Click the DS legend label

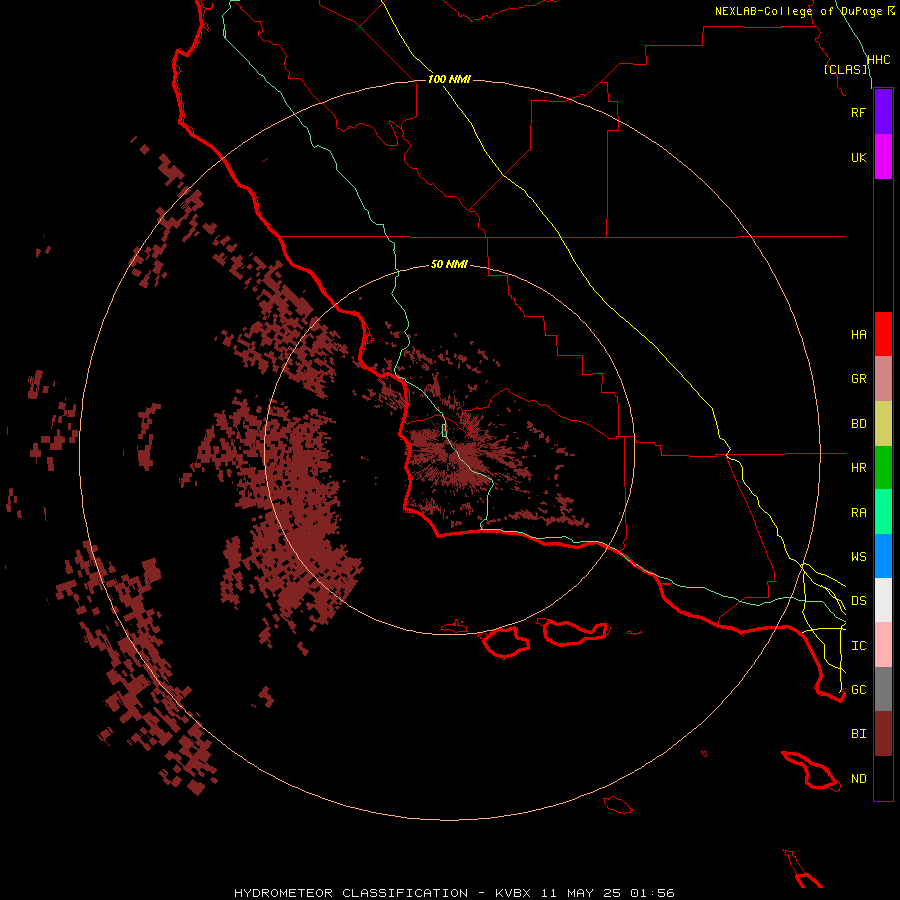point(858,601)
